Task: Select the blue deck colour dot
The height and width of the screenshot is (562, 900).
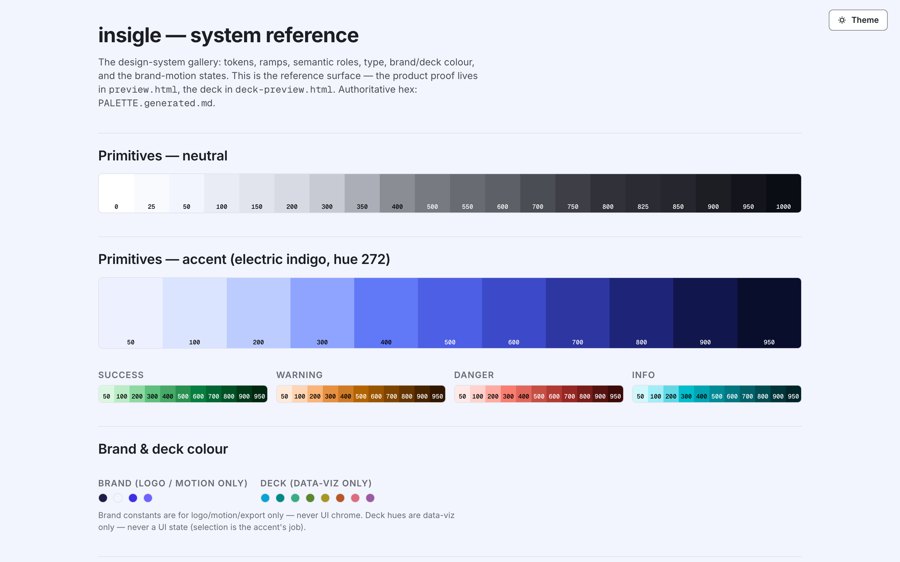Action: [x=265, y=498]
